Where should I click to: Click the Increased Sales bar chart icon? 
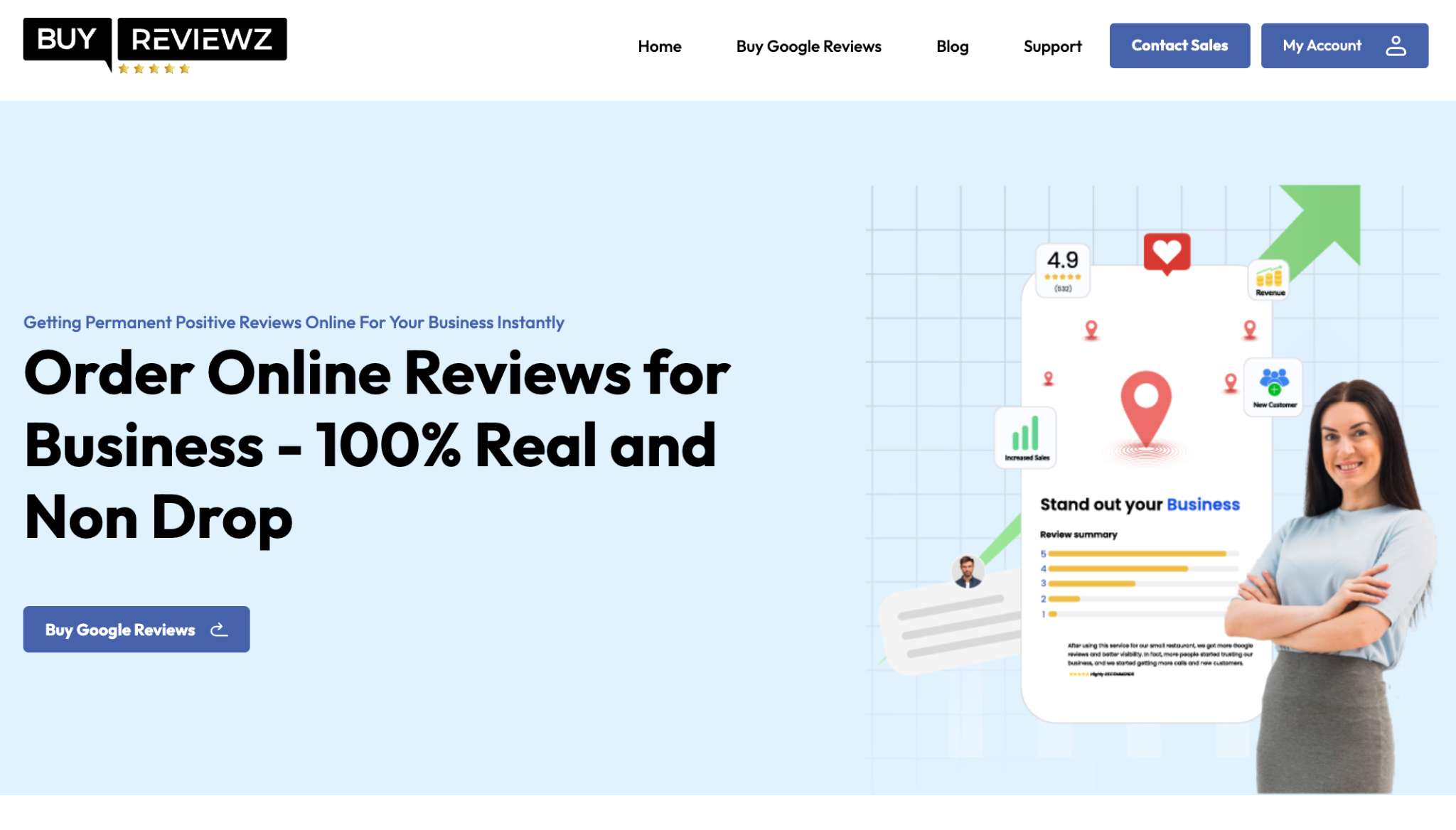pyautogui.click(x=1026, y=438)
